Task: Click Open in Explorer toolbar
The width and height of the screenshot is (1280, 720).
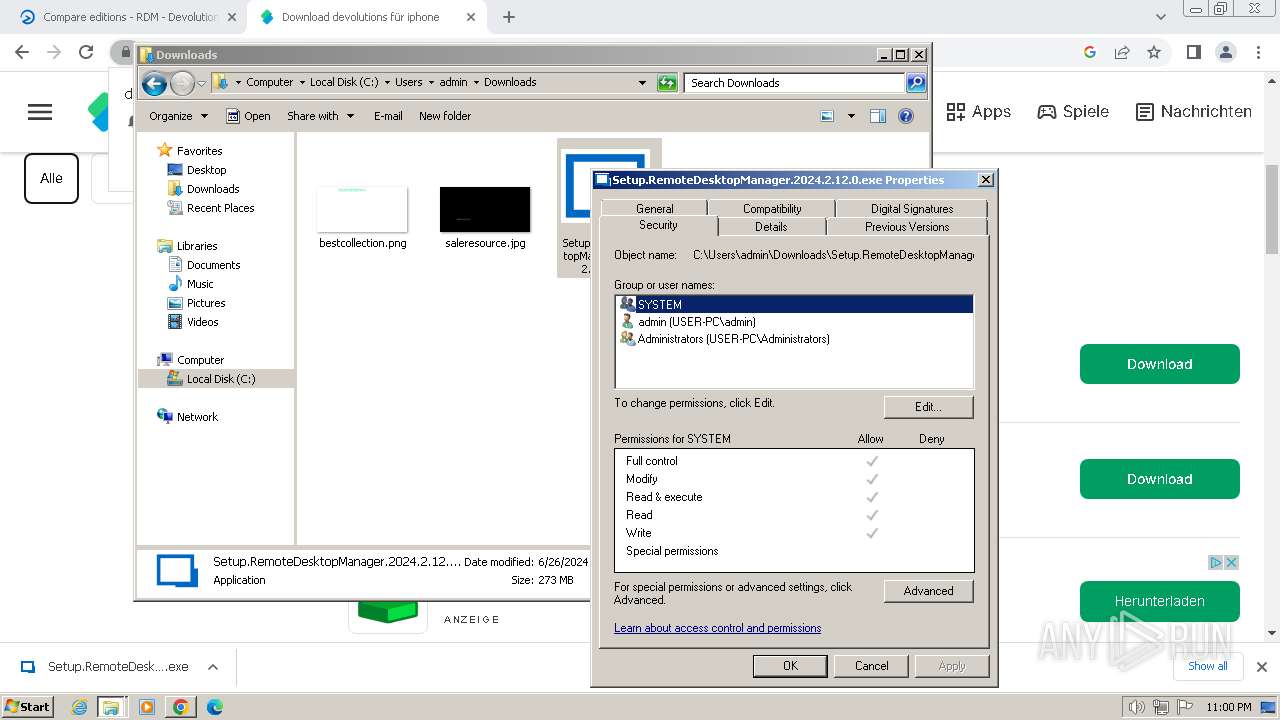Action: coord(248,116)
